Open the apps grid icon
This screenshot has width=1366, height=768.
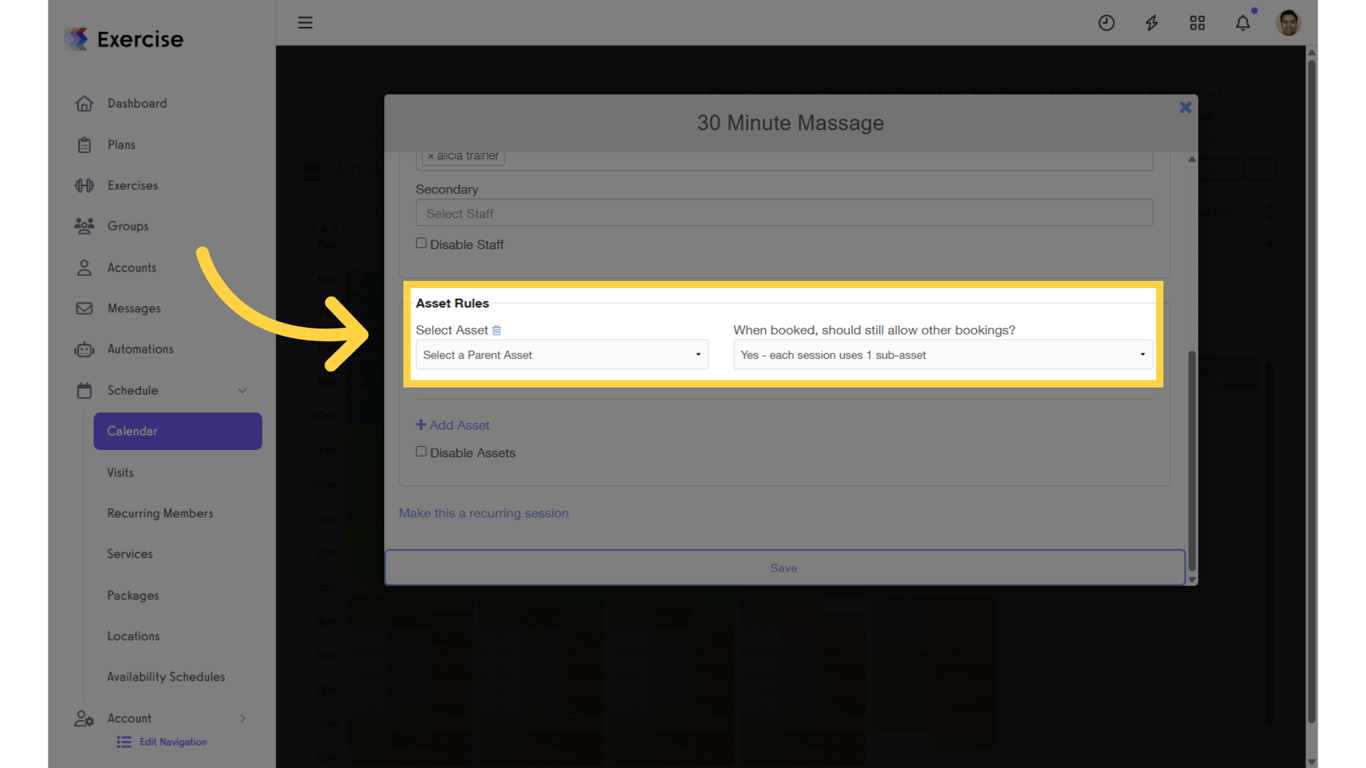(x=1197, y=23)
